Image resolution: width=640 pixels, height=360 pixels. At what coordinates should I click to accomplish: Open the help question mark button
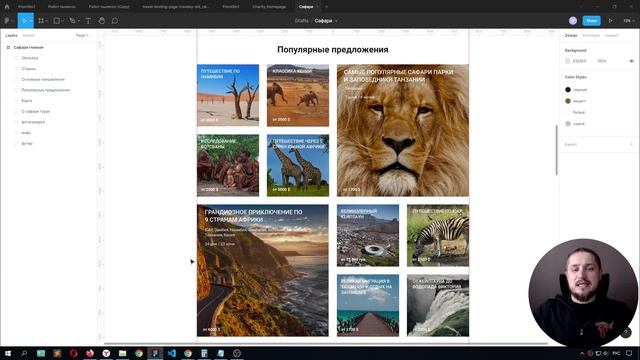tap(626, 333)
